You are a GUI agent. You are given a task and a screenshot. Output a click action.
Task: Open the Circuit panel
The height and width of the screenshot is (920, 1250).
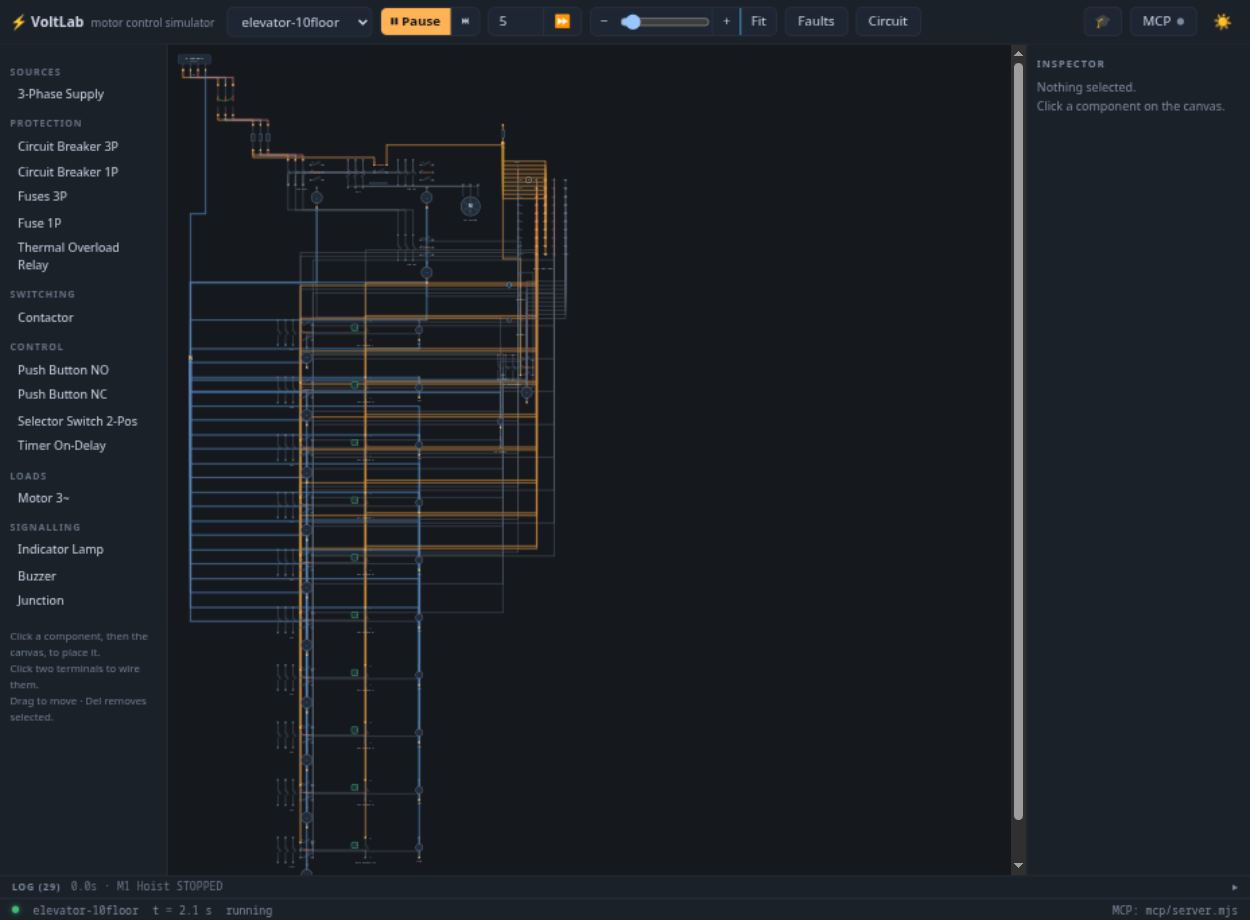click(x=888, y=22)
